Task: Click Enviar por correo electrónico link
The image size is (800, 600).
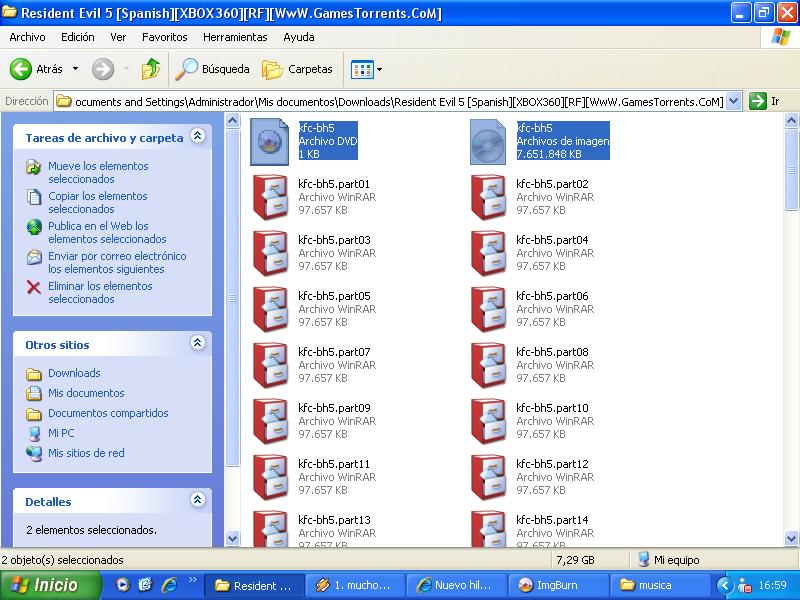Action: 117,263
